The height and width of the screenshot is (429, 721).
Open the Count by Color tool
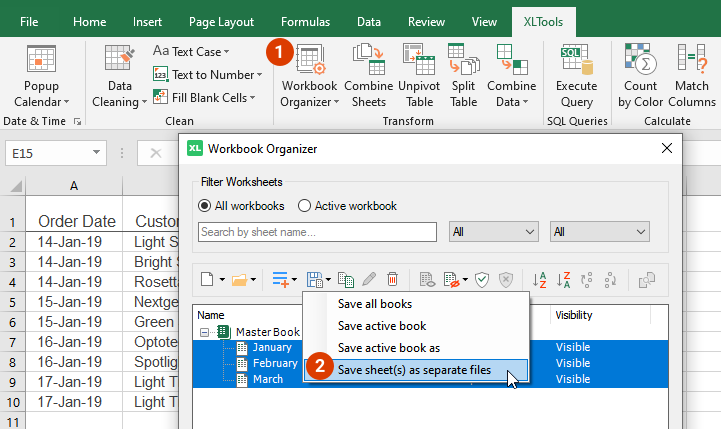pos(640,76)
